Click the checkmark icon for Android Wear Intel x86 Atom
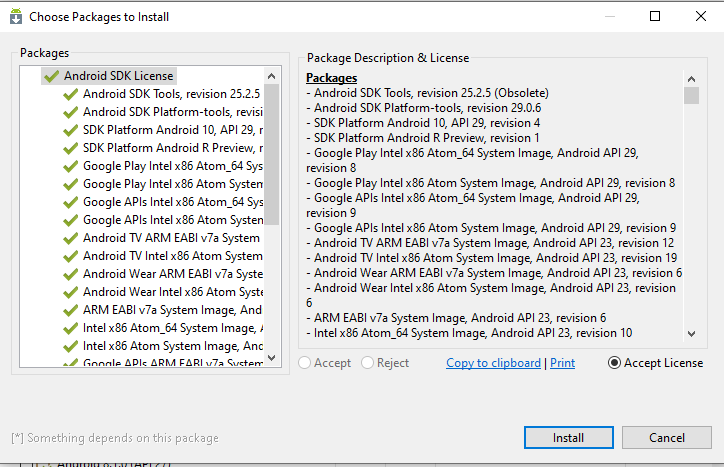 pyautogui.click(x=70, y=292)
